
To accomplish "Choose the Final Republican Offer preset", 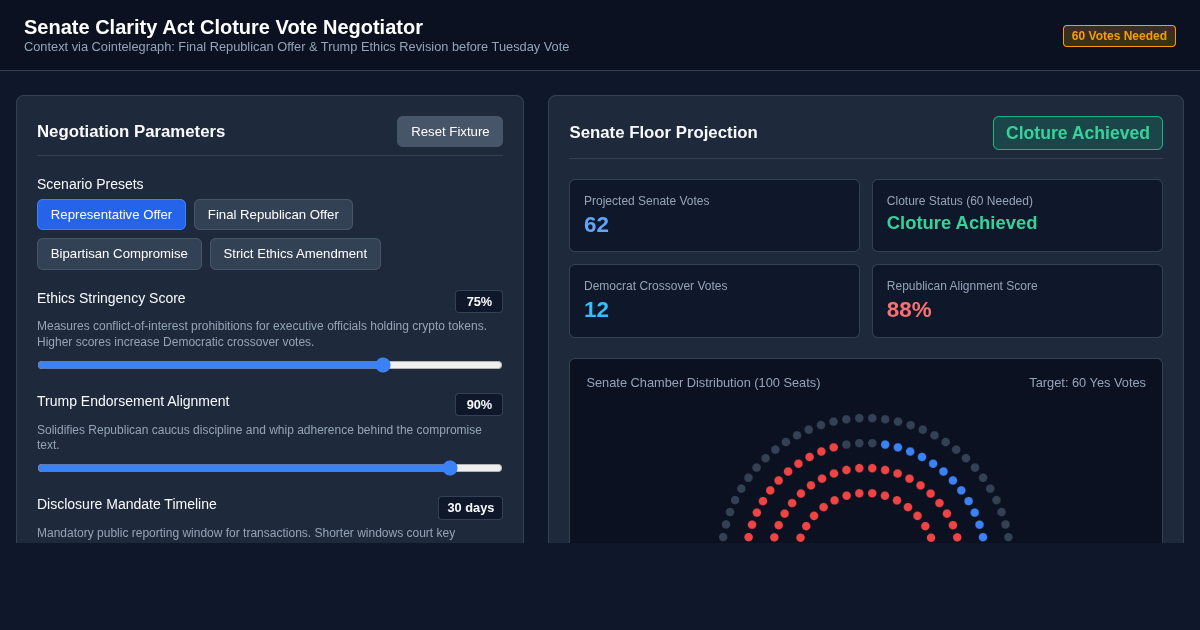I will 273,214.
